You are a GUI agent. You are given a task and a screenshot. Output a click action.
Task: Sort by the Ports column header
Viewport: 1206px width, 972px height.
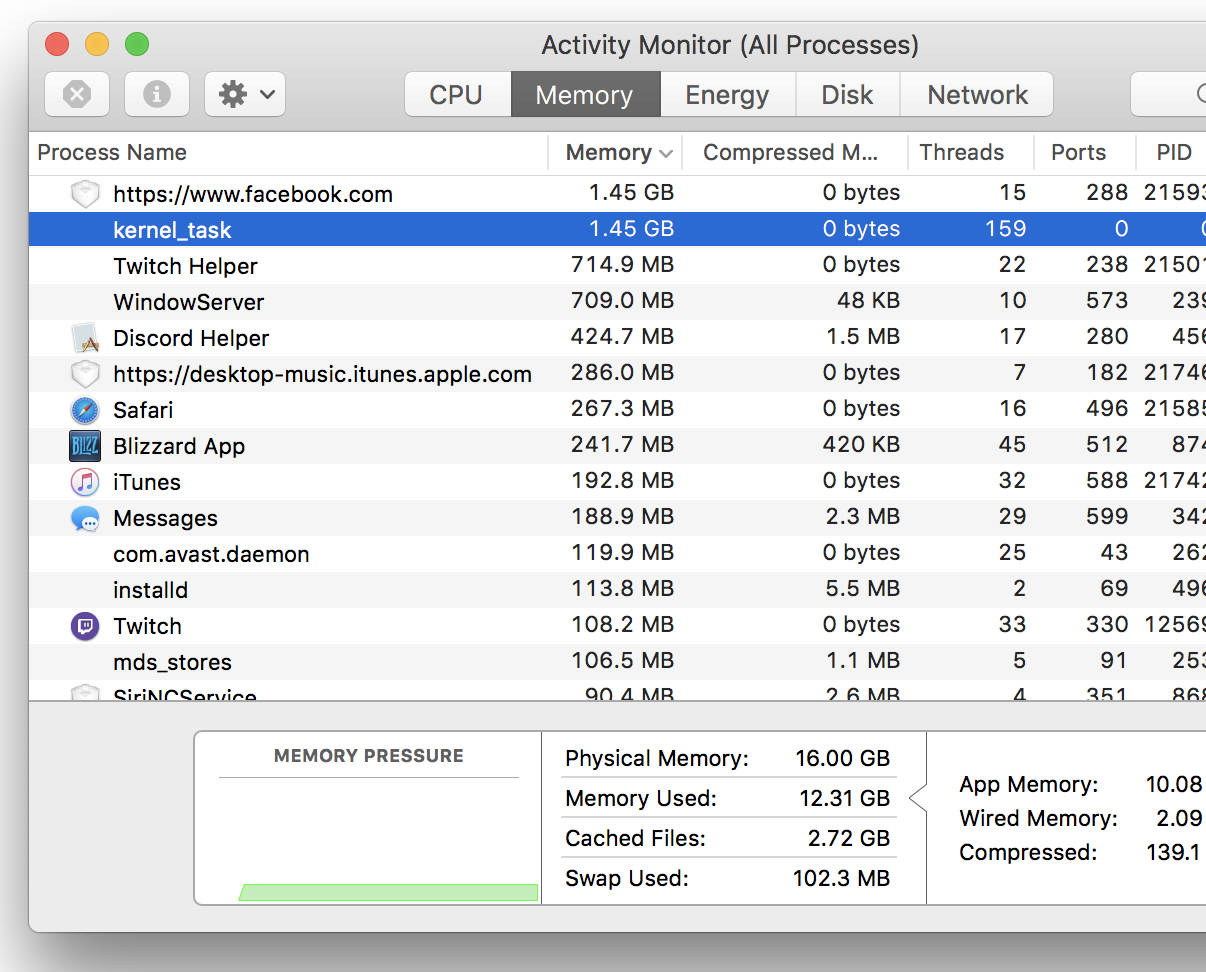click(1084, 153)
